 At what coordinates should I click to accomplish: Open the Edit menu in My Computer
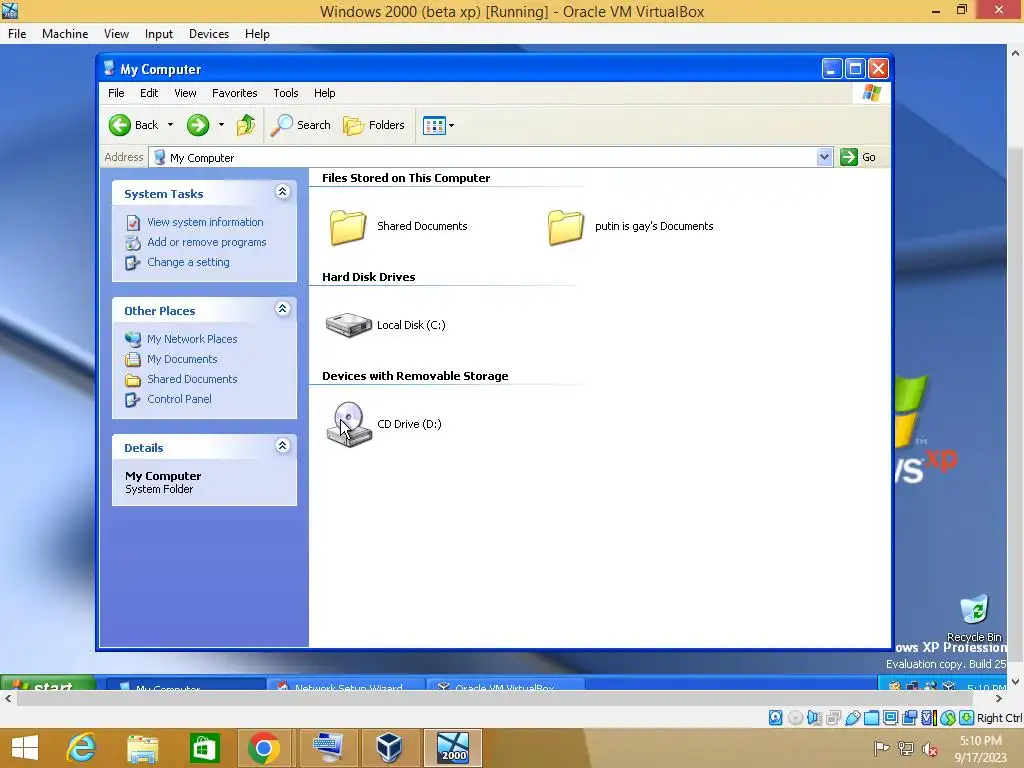click(x=149, y=93)
